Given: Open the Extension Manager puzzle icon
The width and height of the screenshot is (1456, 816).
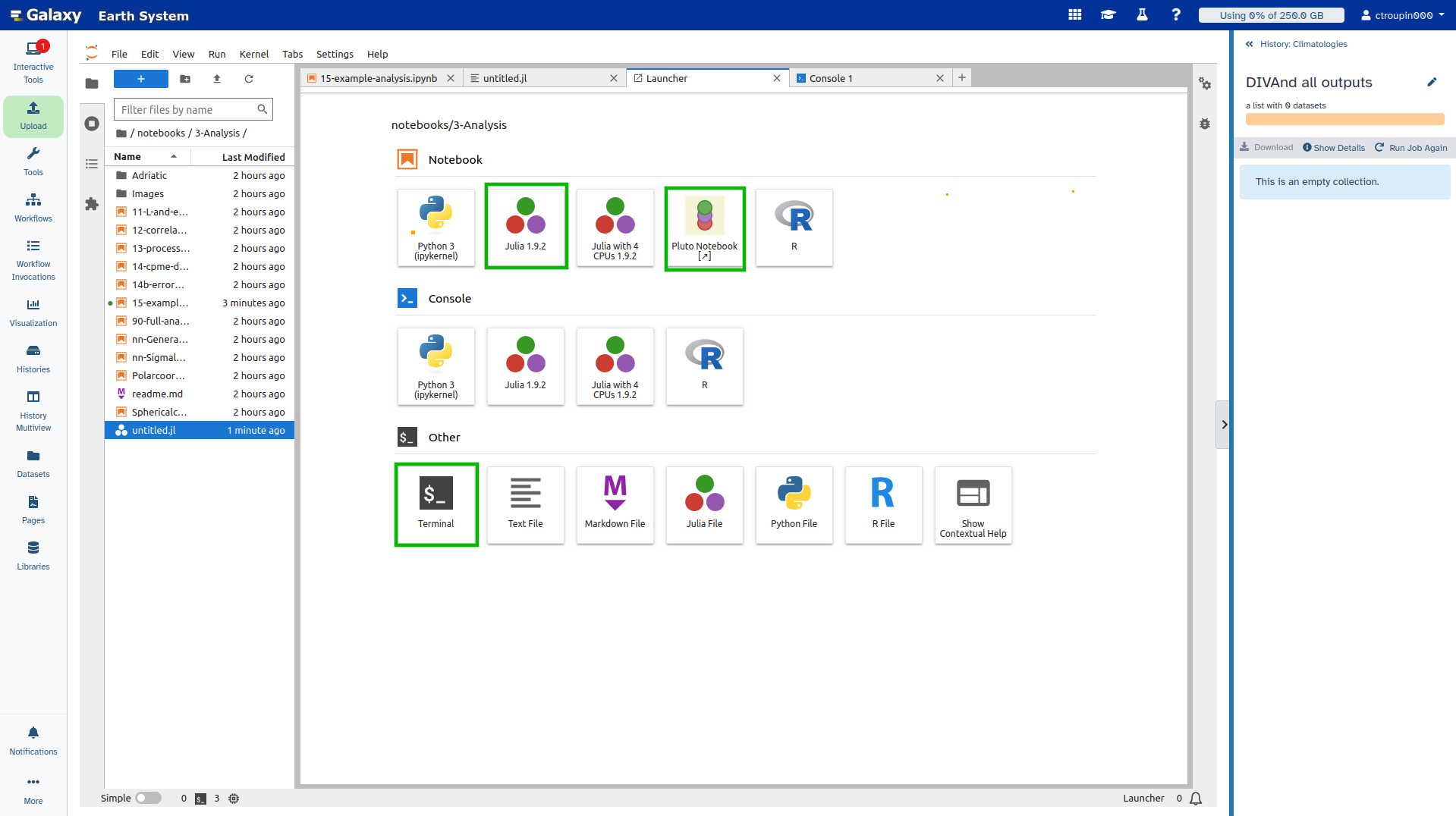Looking at the screenshot, I should (92, 204).
